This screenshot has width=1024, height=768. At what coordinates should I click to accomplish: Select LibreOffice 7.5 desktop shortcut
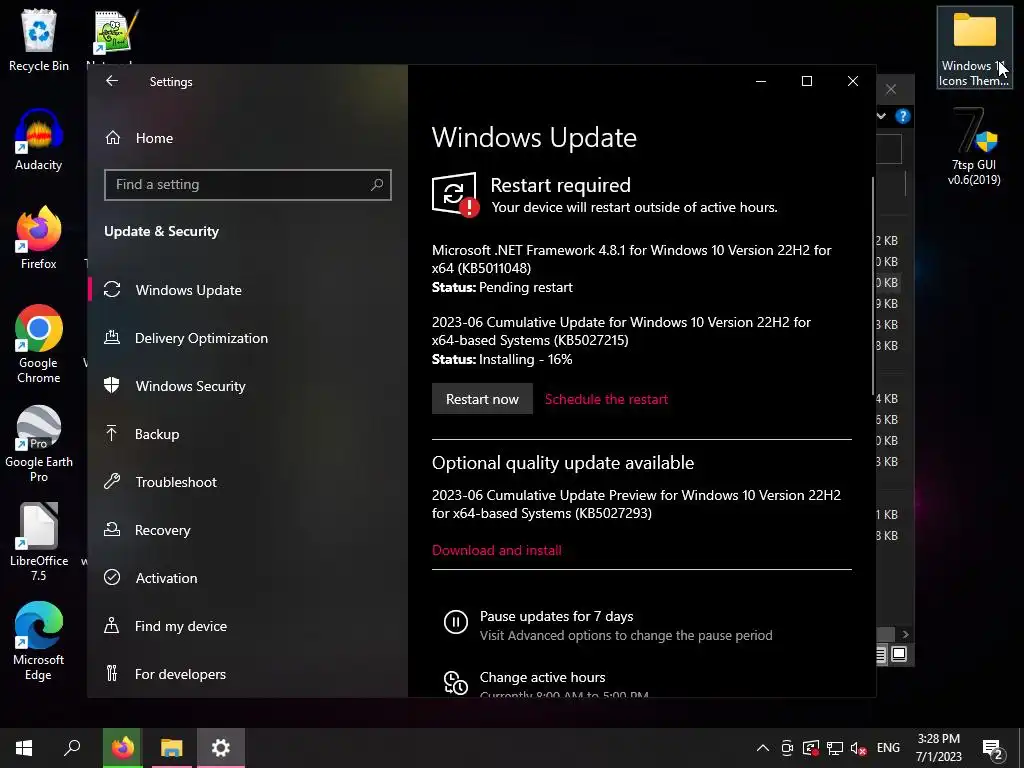pyautogui.click(x=39, y=542)
